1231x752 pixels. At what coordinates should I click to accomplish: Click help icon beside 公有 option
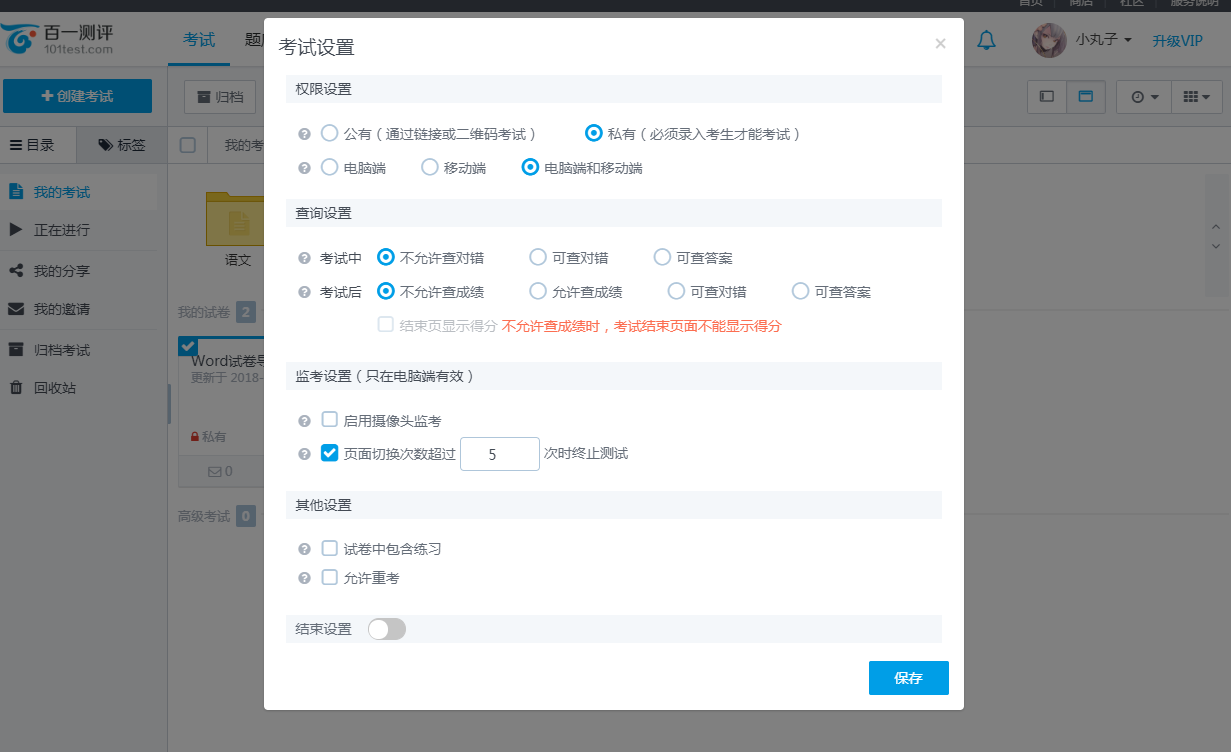(x=304, y=133)
